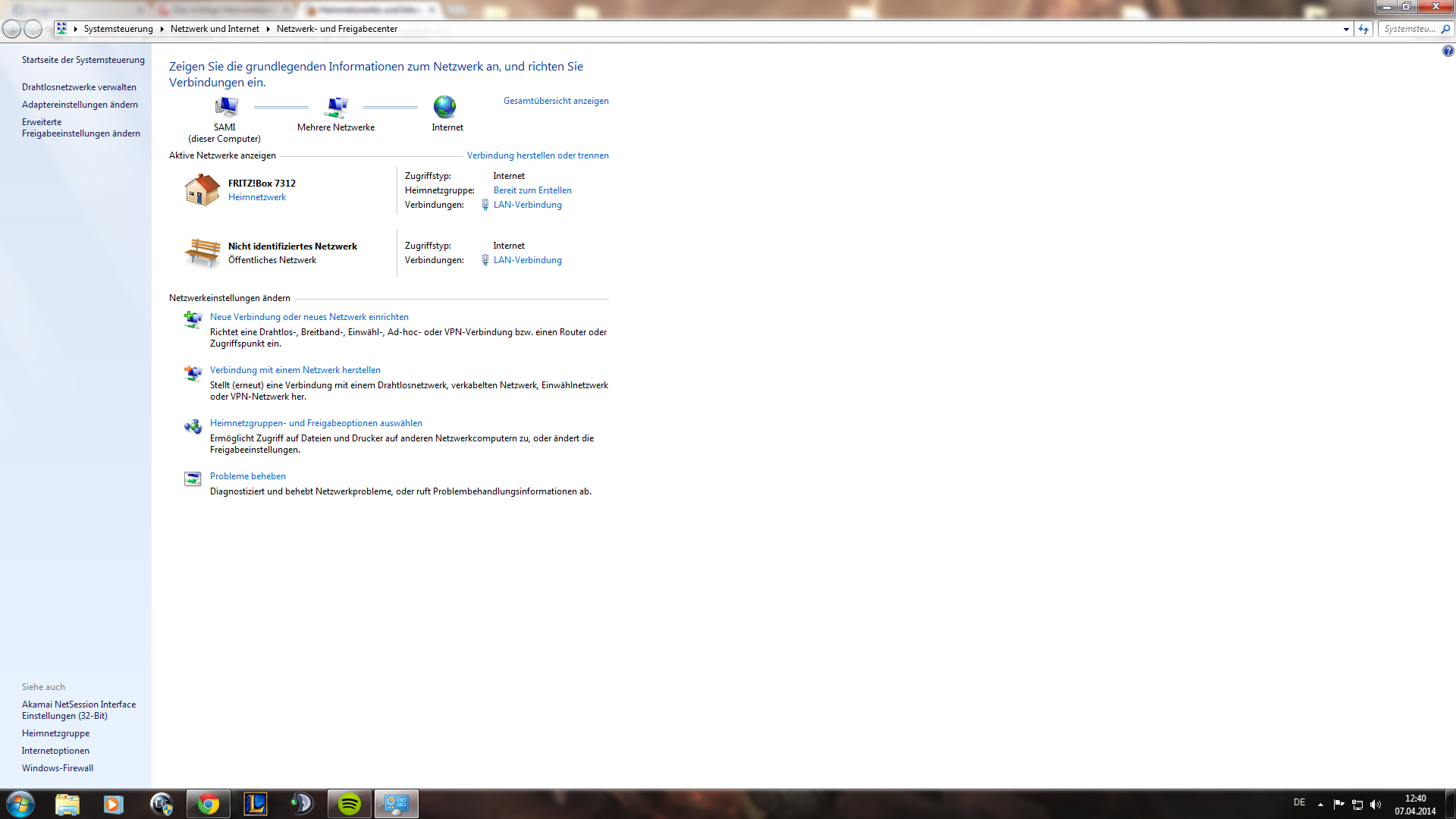Click the Systemsteuerung search field
This screenshot has width=1456, height=819.
pyautogui.click(x=1409, y=29)
